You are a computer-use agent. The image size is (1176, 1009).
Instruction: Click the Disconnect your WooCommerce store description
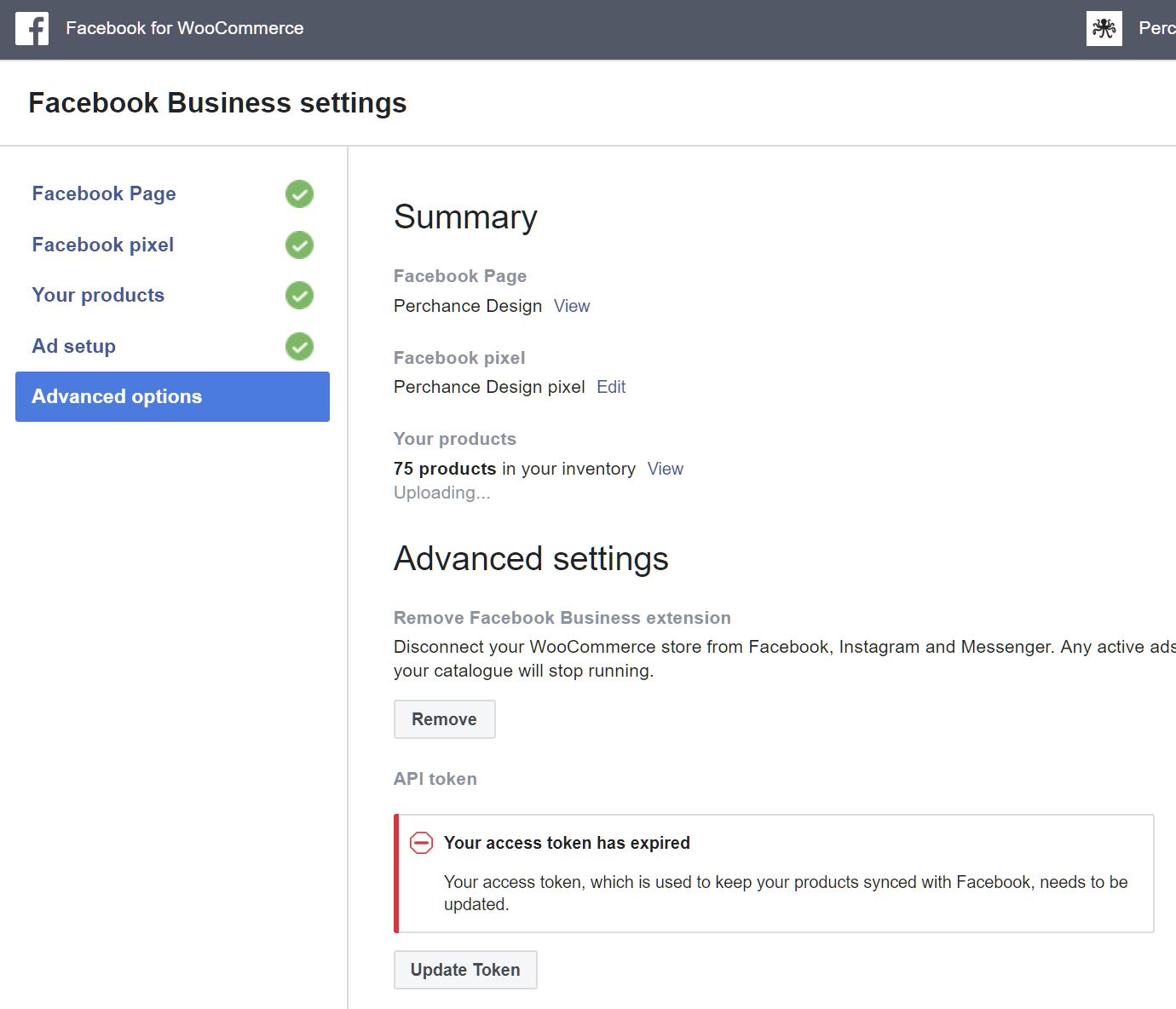coord(785,659)
